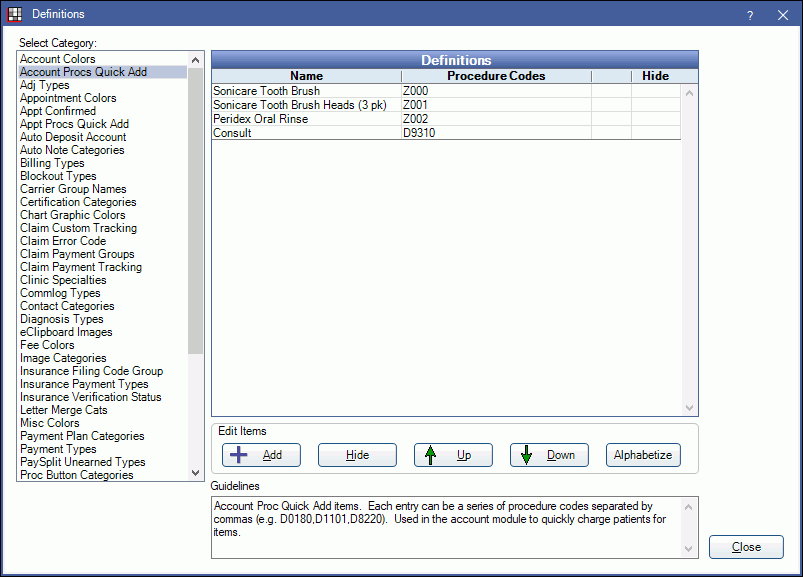Viewport: 803px width, 577px height.
Task: Select the Account Colors category
Action: 102,59
